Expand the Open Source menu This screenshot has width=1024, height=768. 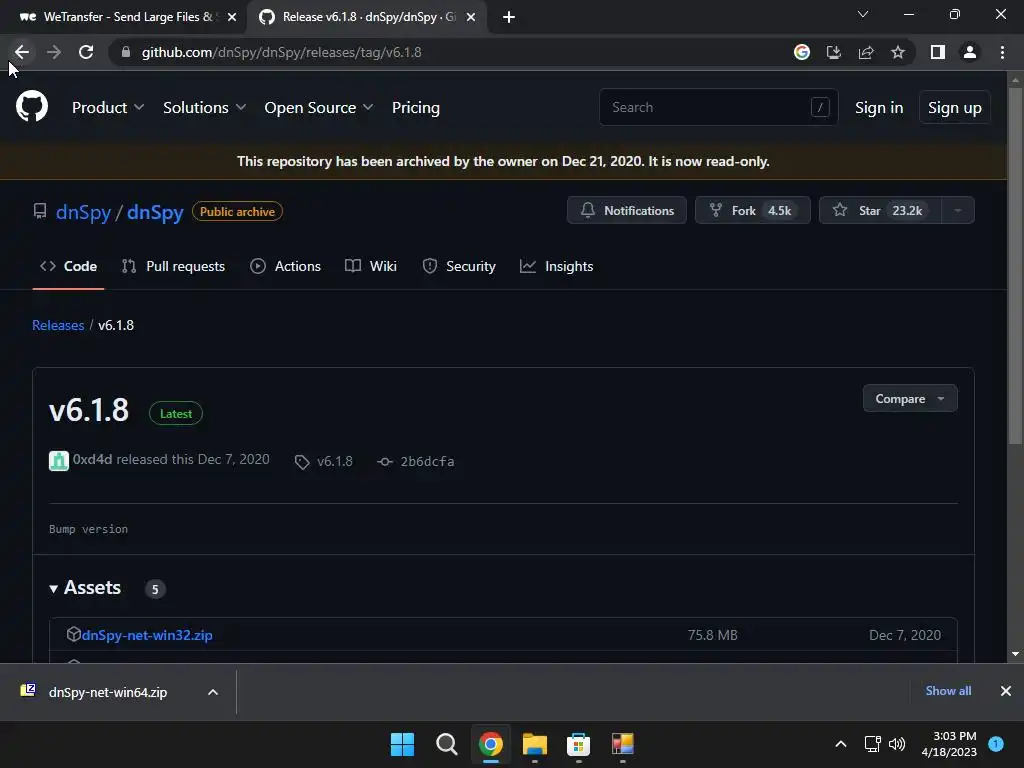pyautogui.click(x=319, y=108)
